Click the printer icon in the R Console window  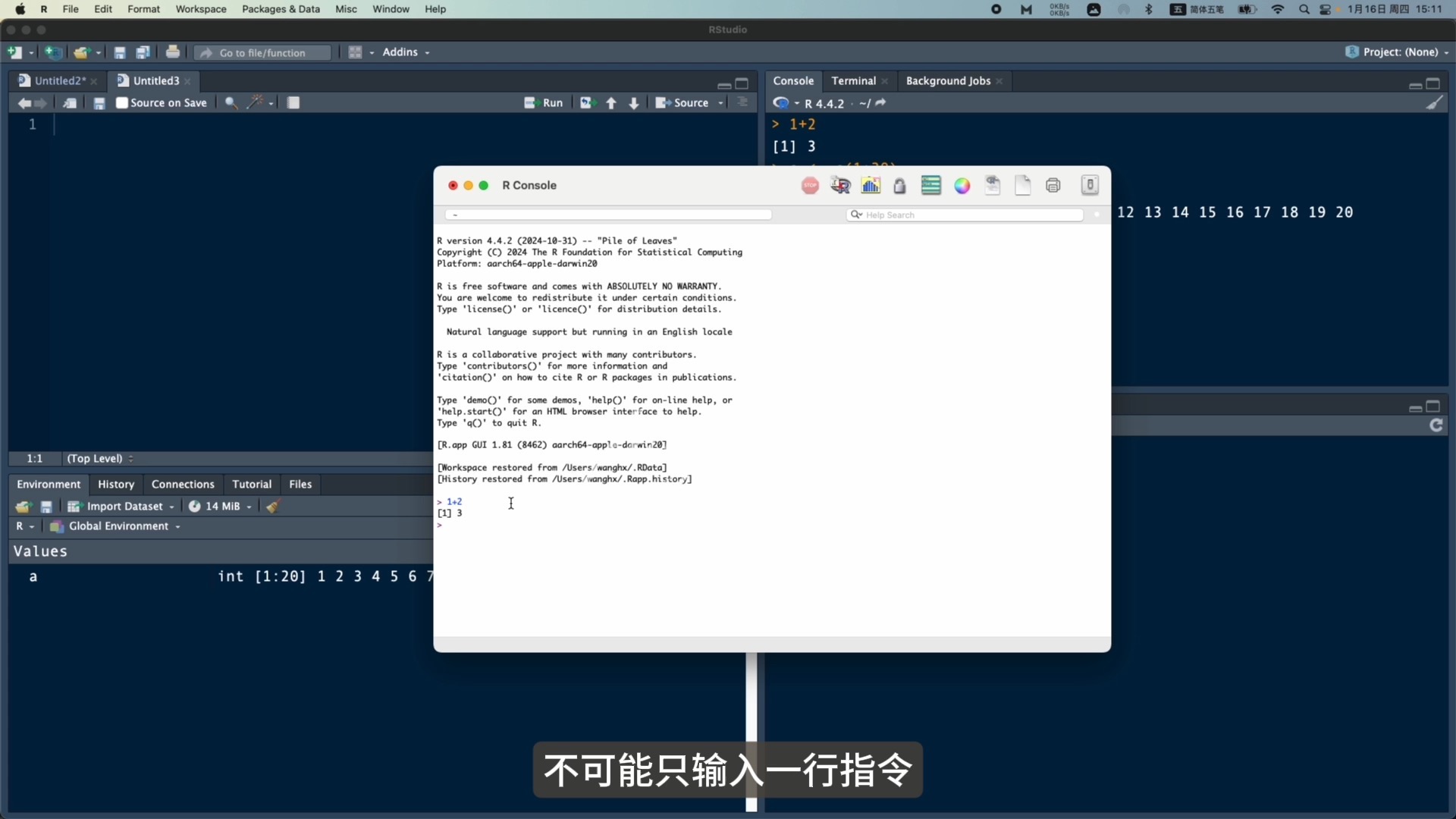pyautogui.click(x=1054, y=185)
